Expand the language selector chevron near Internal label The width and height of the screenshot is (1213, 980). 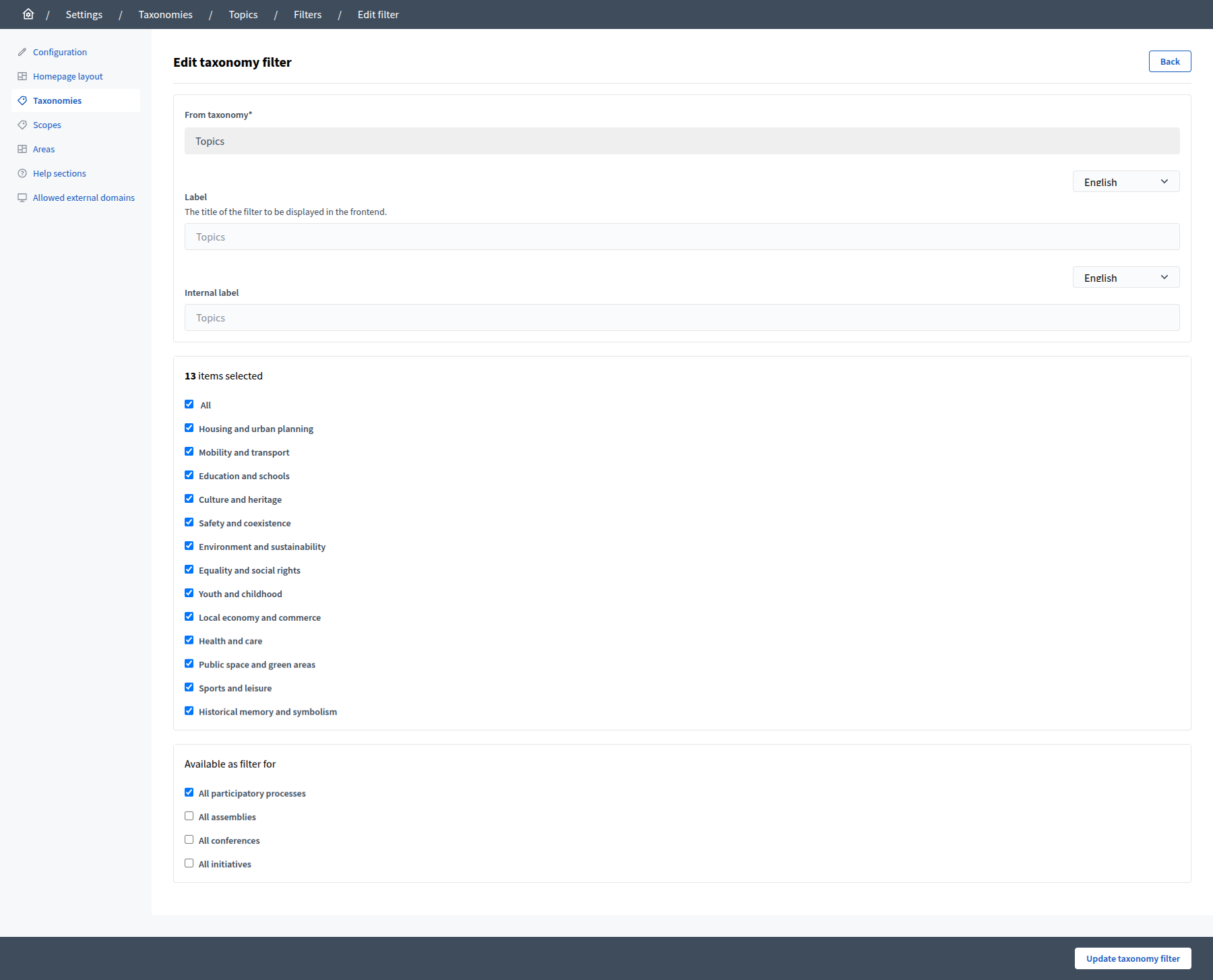[1164, 277]
